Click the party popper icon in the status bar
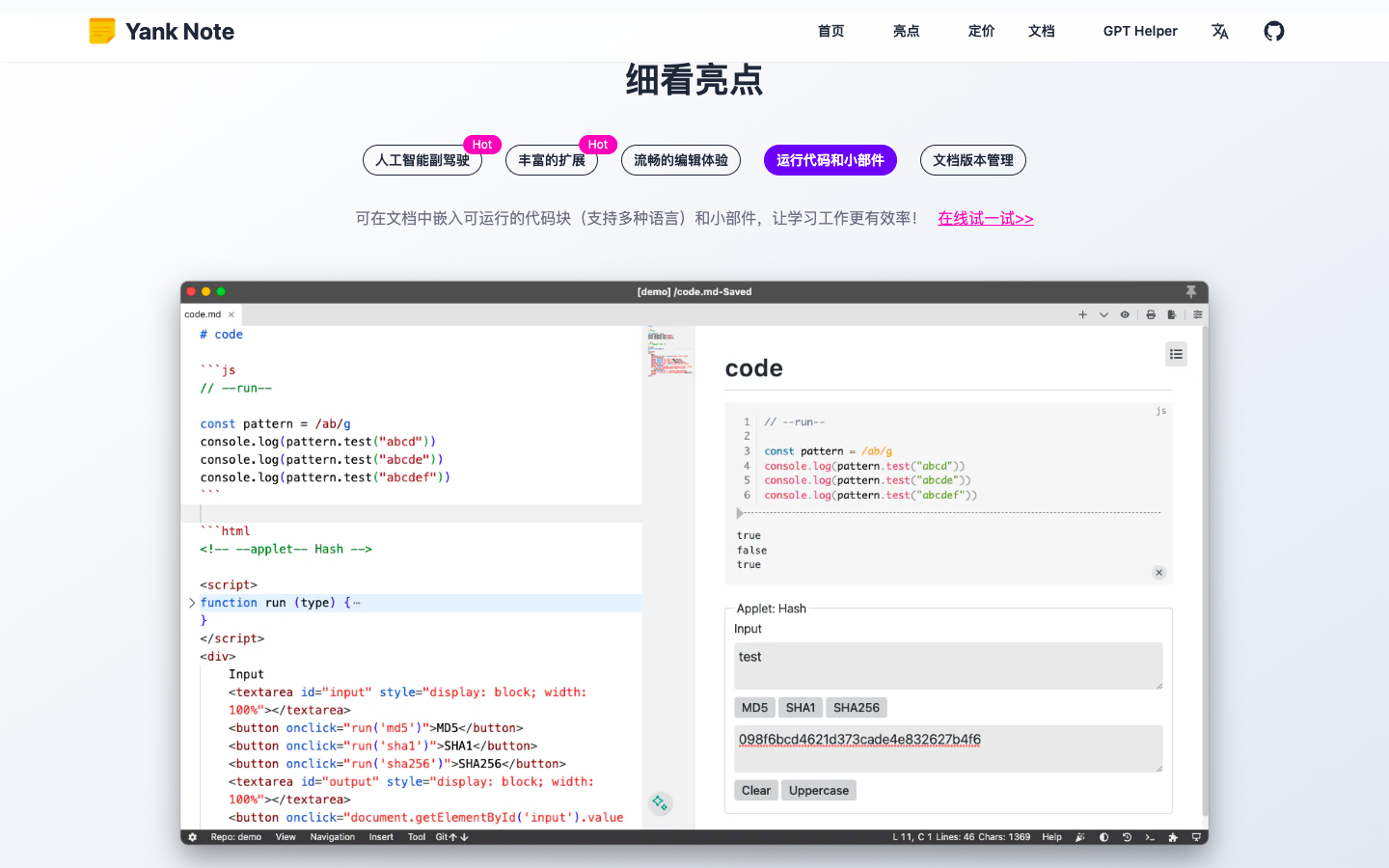The image size is (1389, 868). pyautogui.click(x=1080, y=837)
